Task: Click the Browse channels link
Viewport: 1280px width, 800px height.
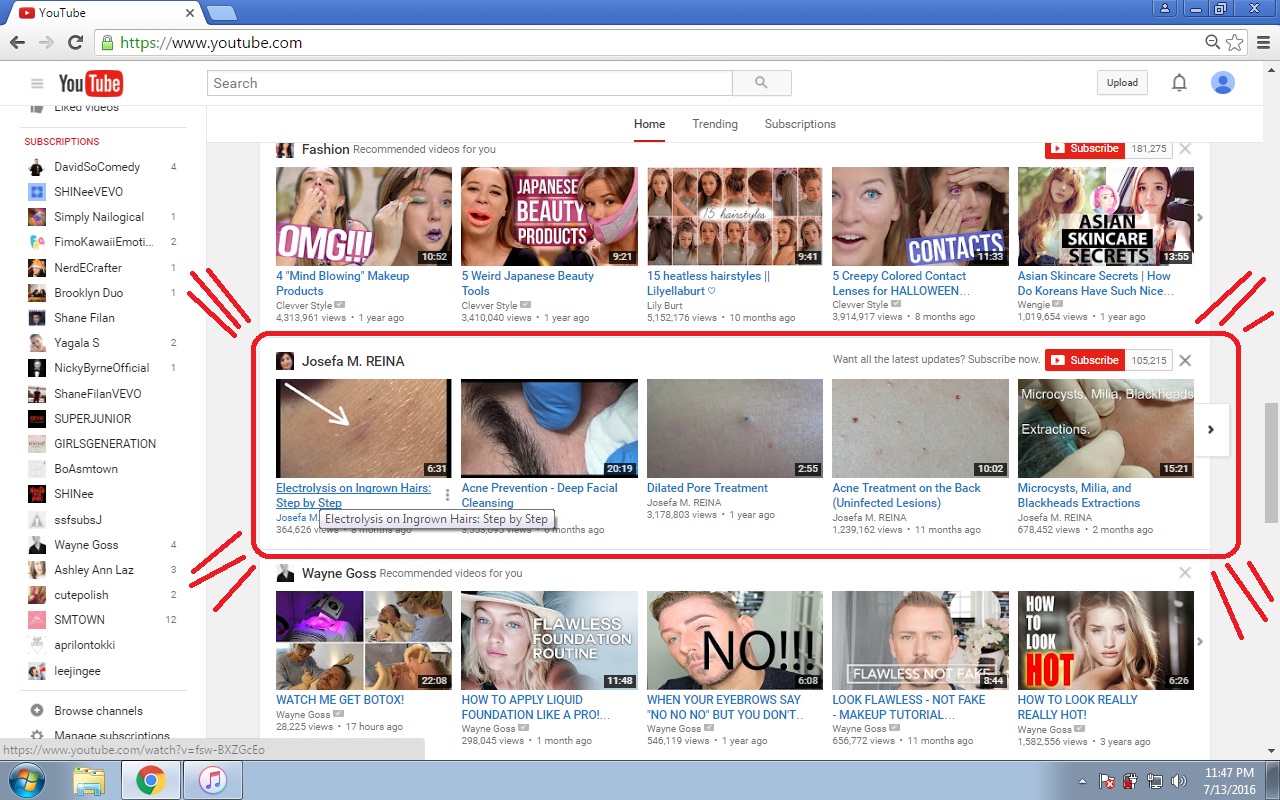Action: pyautogui.click(x=98, y=711)
